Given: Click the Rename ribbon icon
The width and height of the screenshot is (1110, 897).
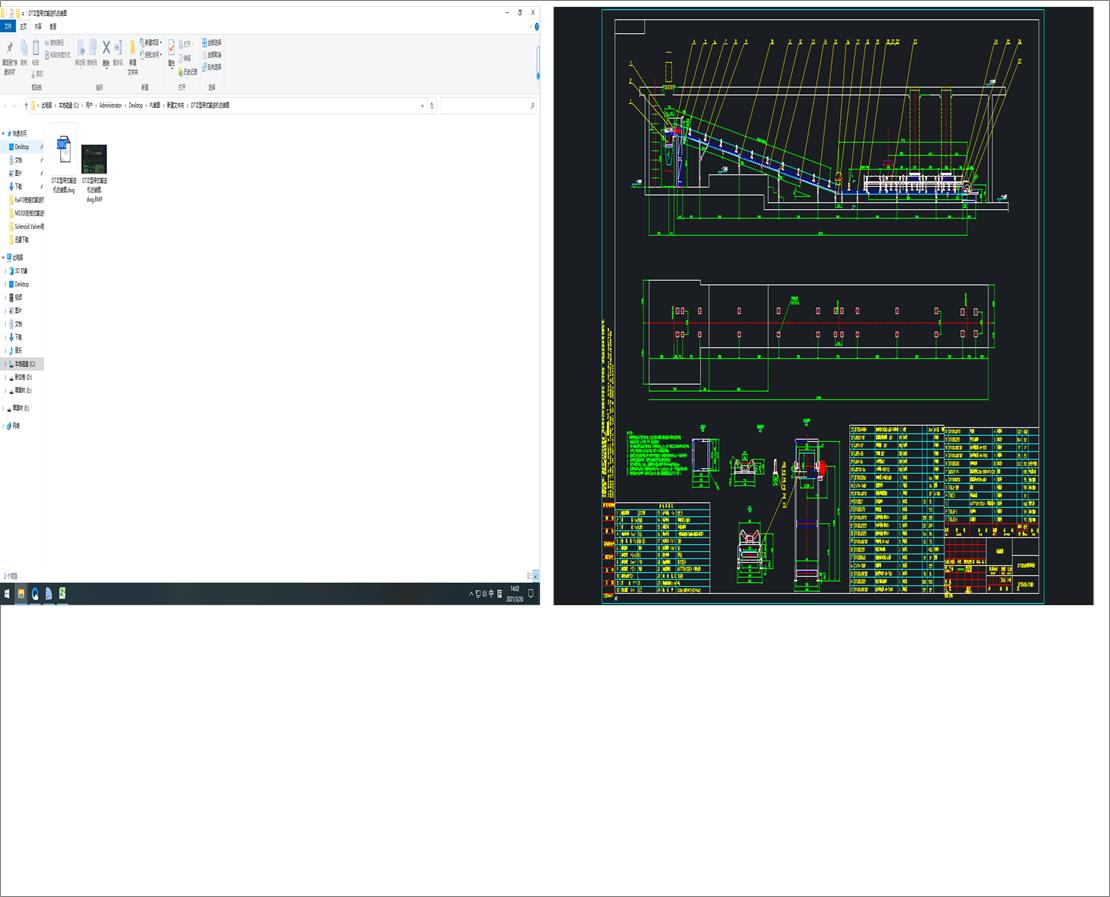Looking at the screenshot, I should click(x=118, y=47).
